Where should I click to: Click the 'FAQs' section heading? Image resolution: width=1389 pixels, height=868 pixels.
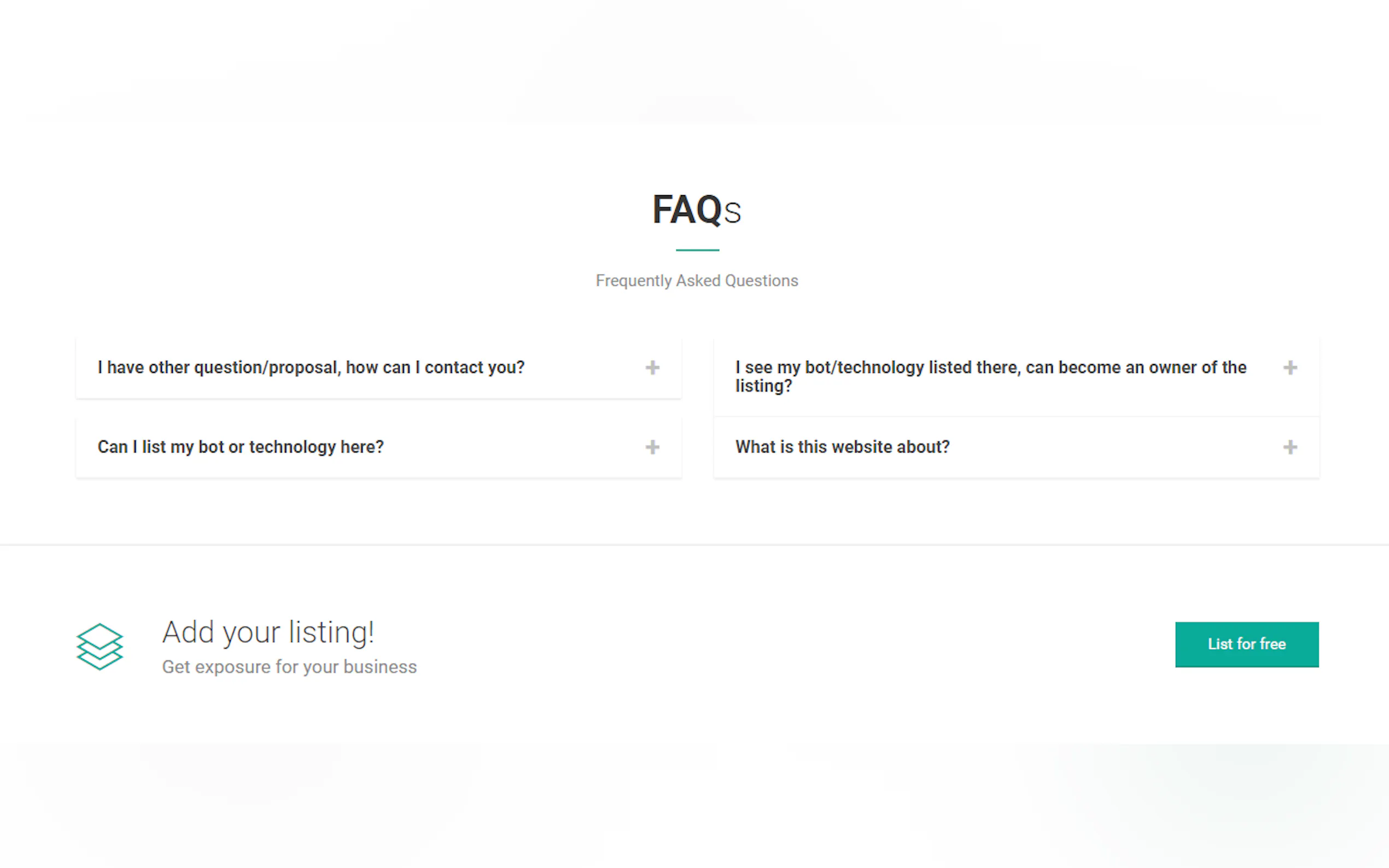tap(696, 209)
